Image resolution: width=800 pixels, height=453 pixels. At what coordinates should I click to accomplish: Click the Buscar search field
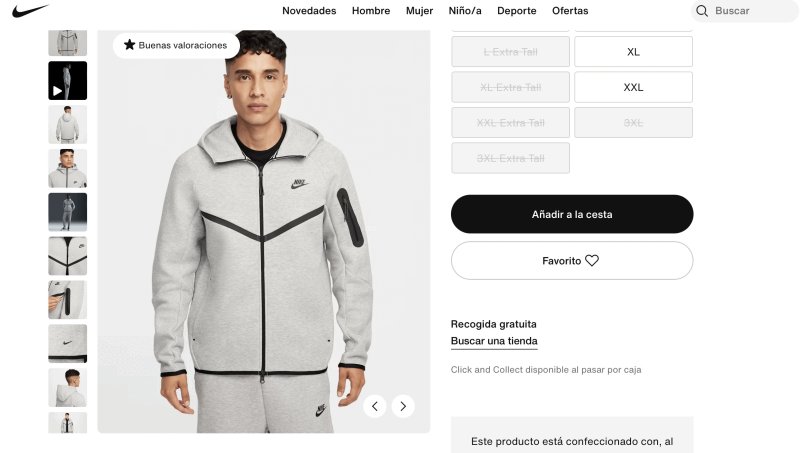[x=745, y=11]
